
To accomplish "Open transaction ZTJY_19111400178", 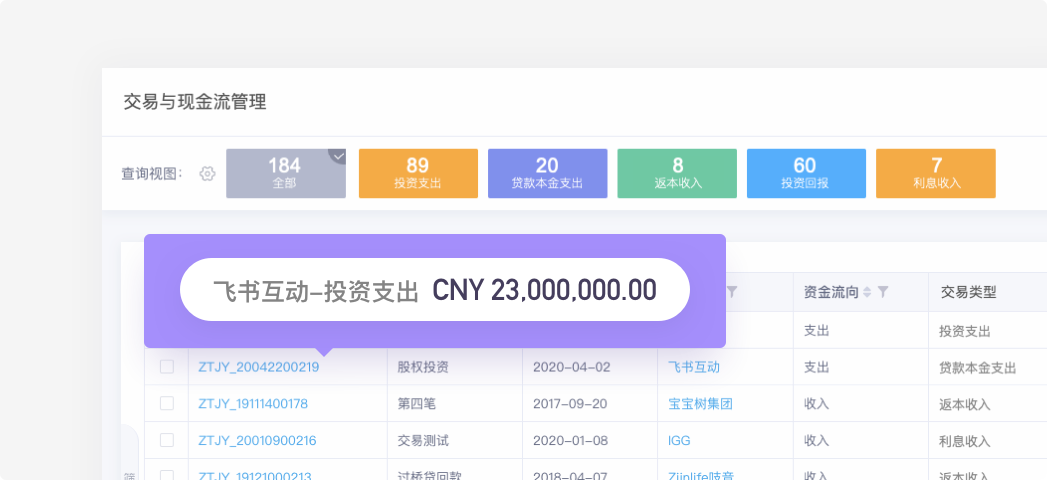I will [253, 404].
